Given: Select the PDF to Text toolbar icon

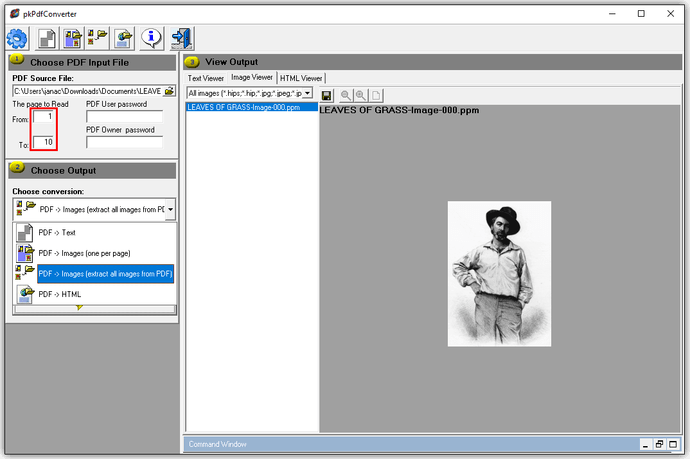Looking at the screenshot, I should (x=47, y=39).
